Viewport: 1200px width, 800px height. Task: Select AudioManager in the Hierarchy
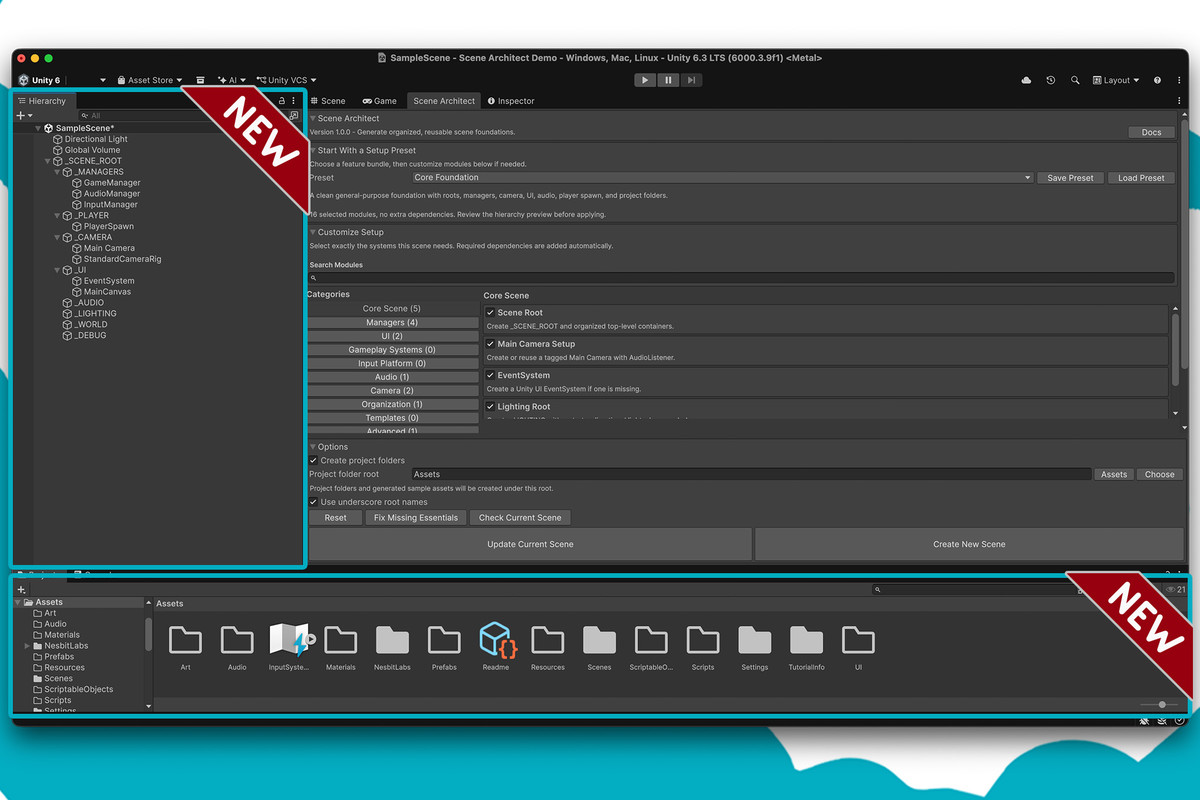click(112, 194)
